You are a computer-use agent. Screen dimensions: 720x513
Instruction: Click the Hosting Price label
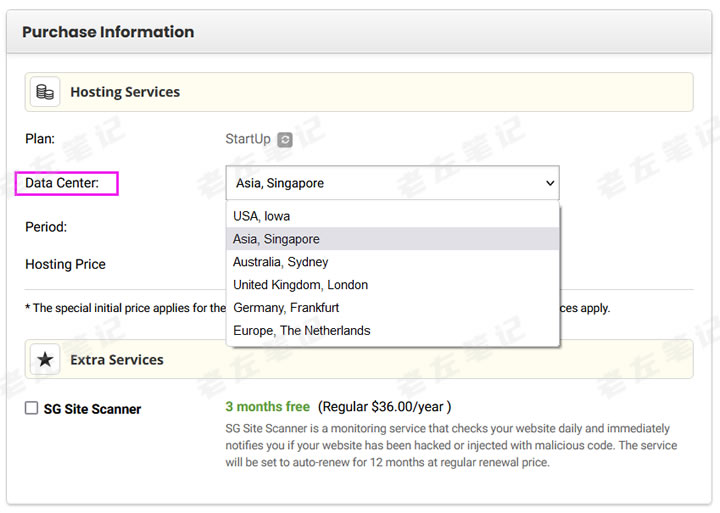click(x=65, y=264)
